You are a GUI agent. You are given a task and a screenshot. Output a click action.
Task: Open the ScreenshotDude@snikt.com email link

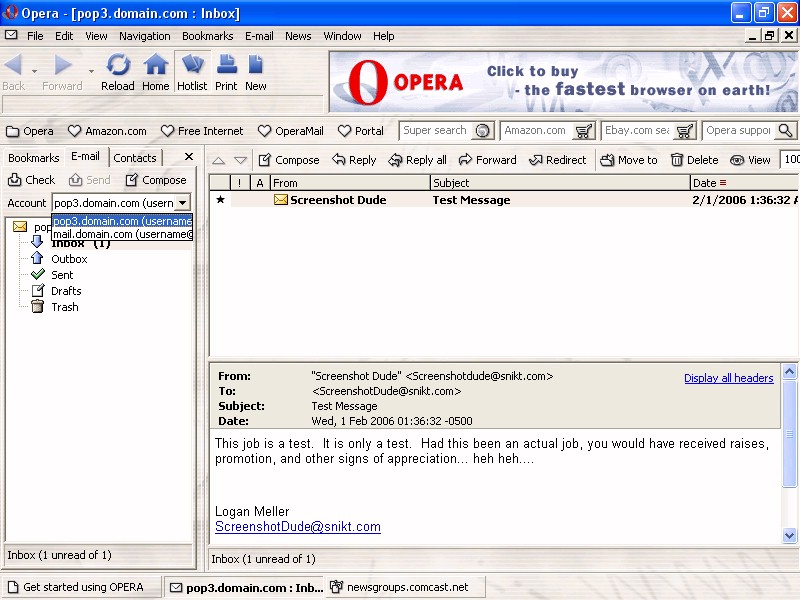click(298, 527)
